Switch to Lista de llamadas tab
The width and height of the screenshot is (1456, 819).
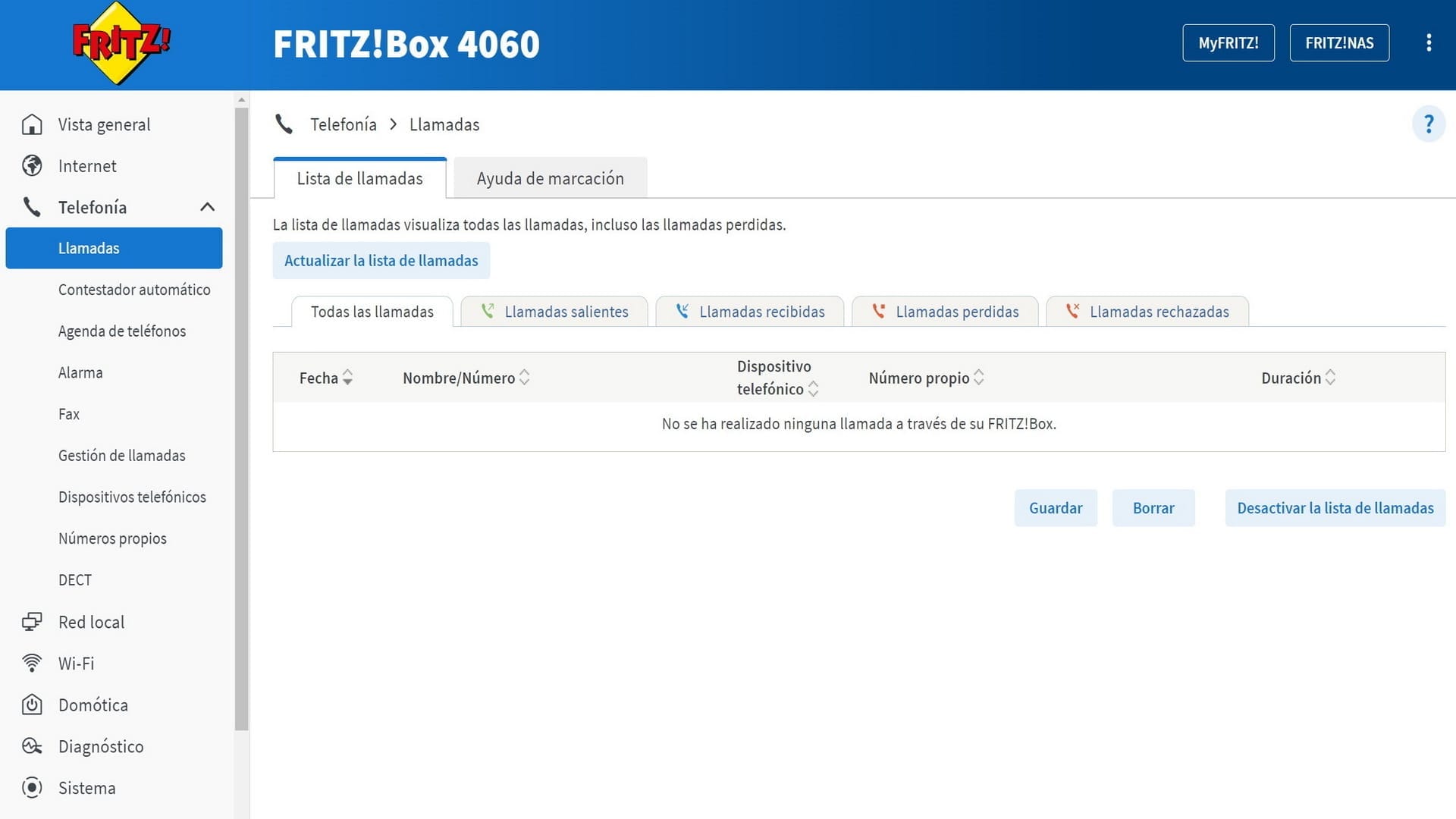(359, 178)
